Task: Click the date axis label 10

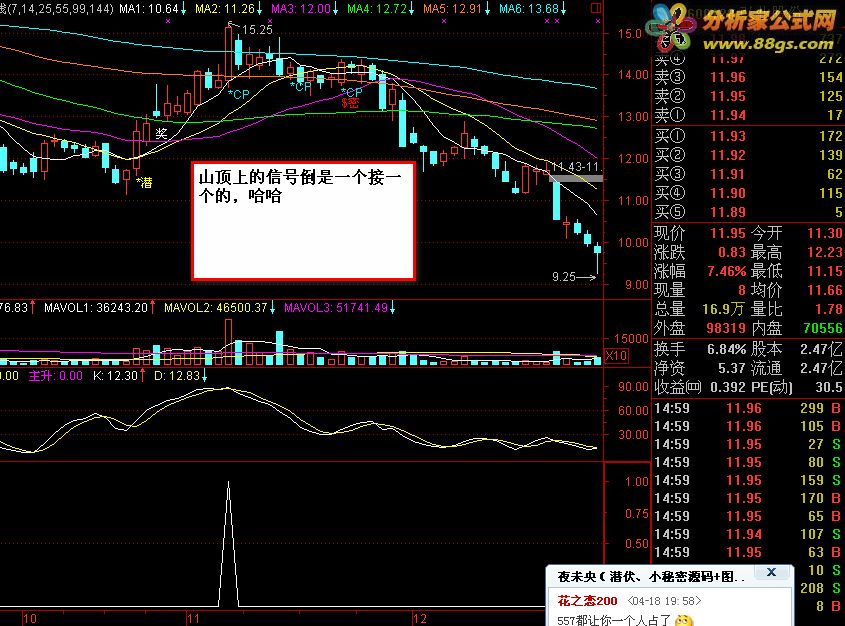Action: [30, 618]
